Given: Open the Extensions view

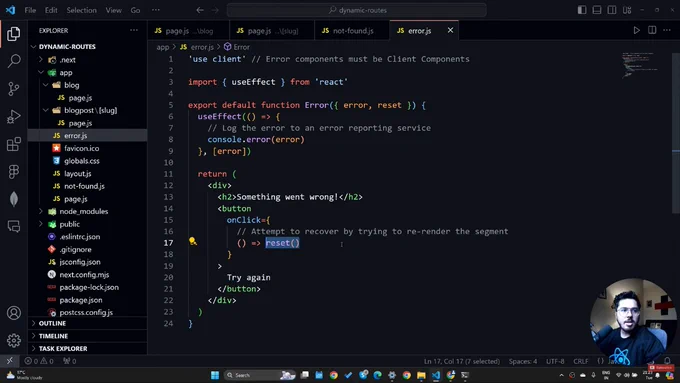Looking at the screenshot, I should click(13, 144).
